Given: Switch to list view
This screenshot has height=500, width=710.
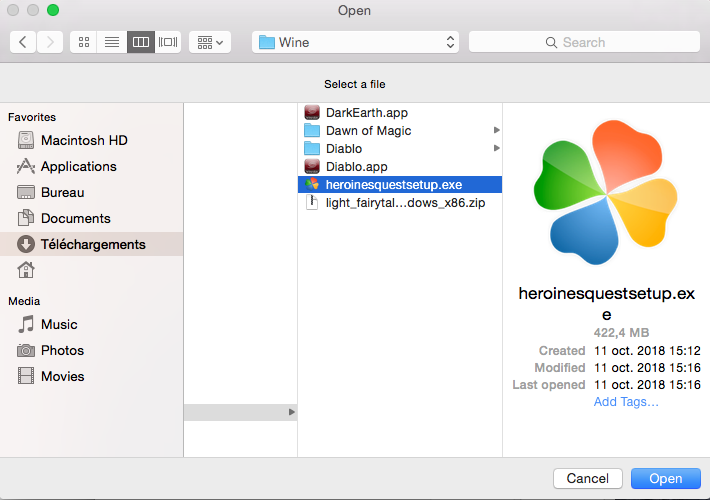Looking at the screenshot, I should 112,42.
